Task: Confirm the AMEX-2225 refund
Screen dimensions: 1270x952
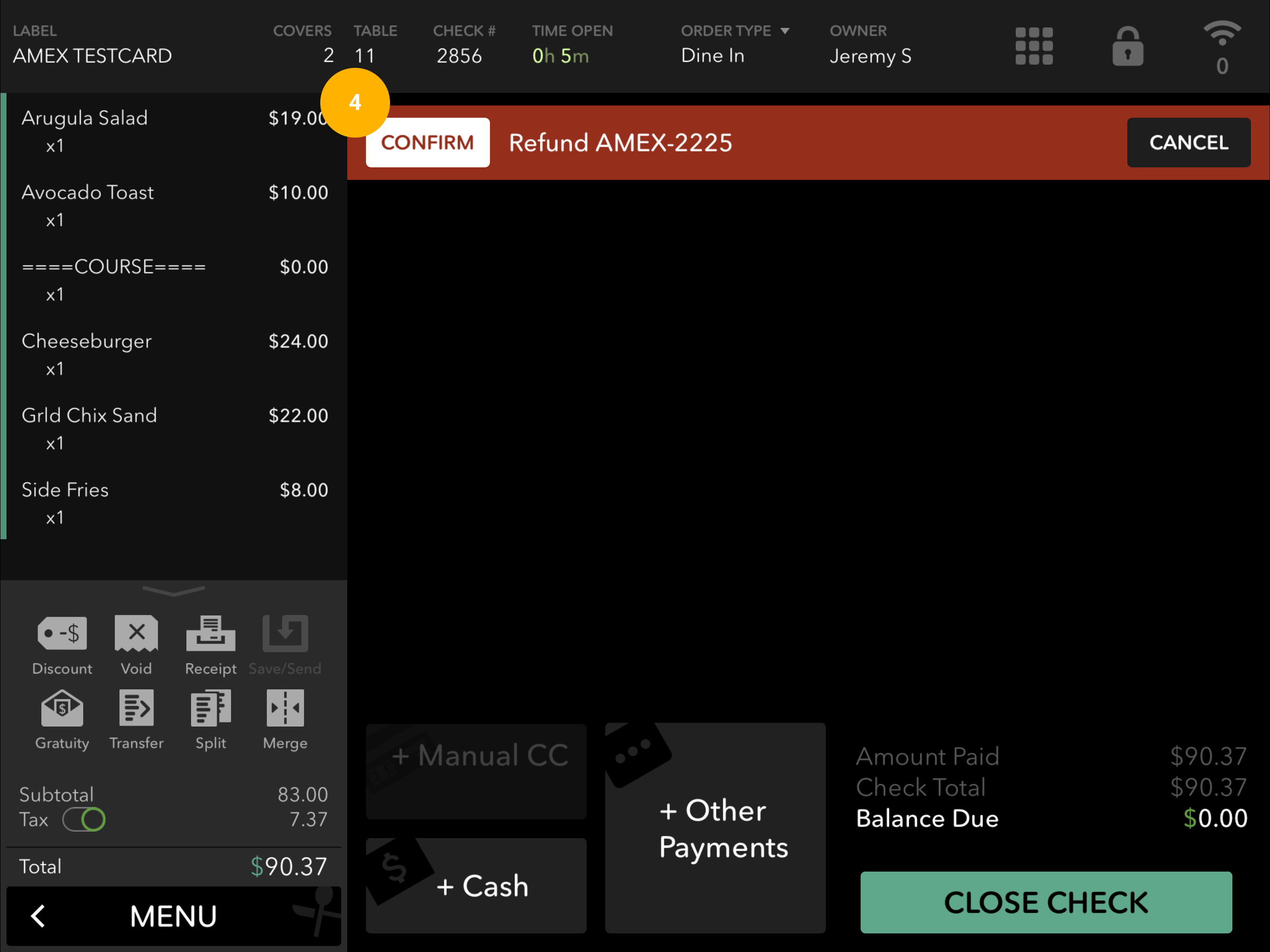Action: click(428, 142)
